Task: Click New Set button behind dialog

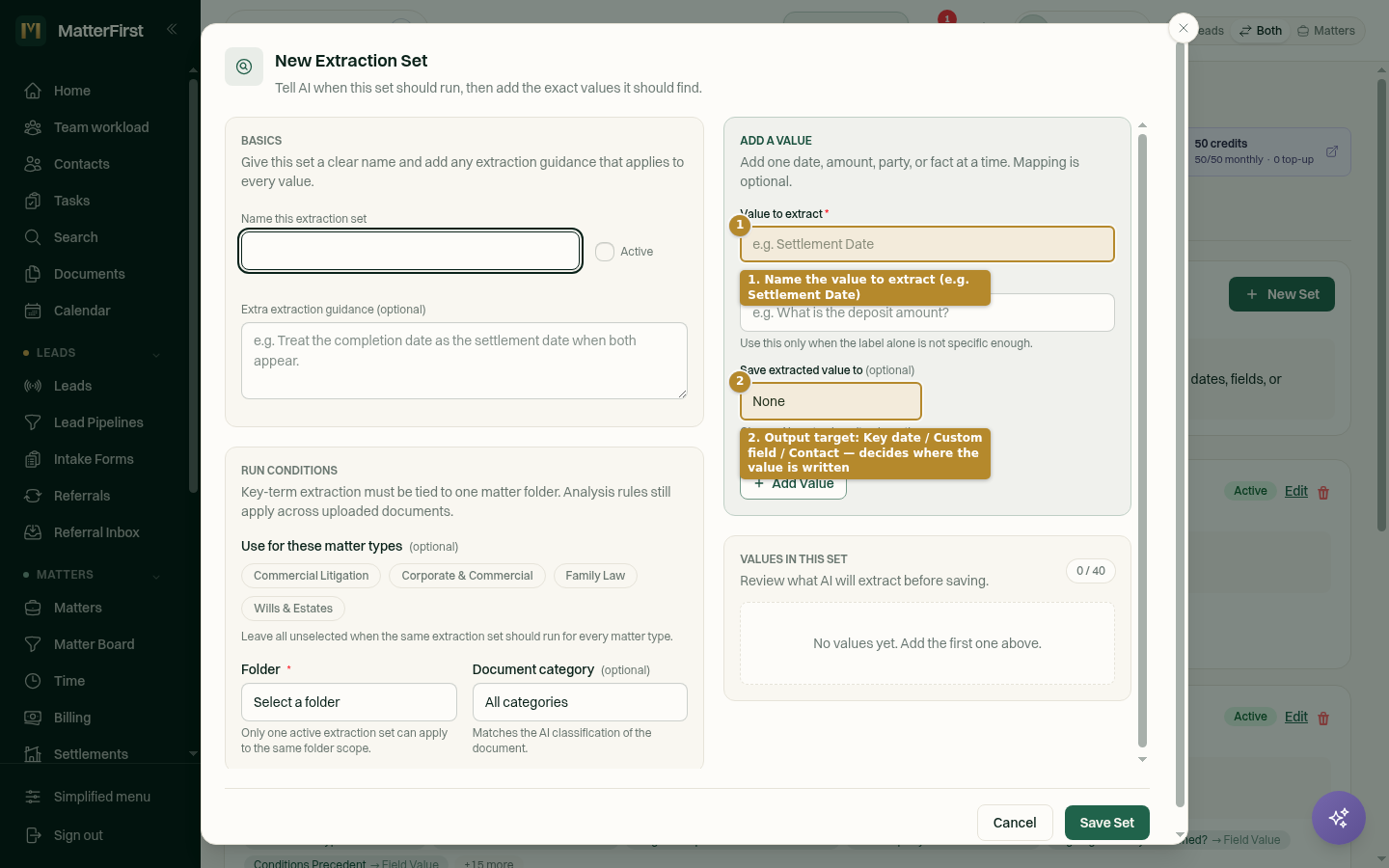Action: (1282, 294)
